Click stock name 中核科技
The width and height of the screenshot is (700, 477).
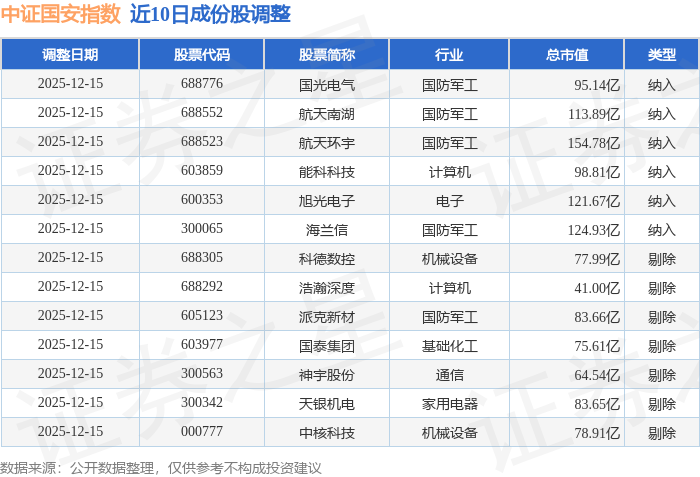tap(327, 433)
